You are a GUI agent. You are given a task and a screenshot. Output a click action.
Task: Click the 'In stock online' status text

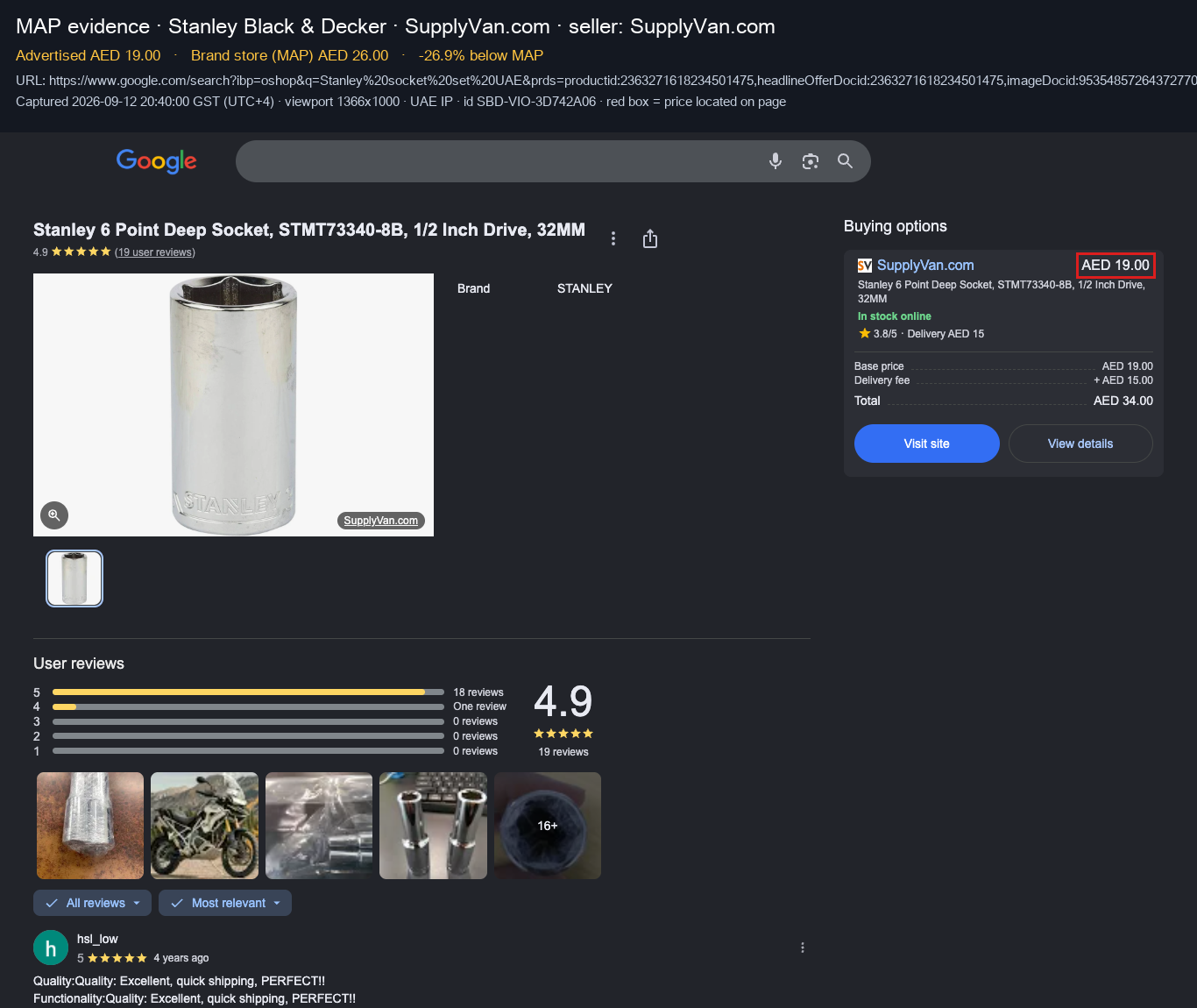895,316
